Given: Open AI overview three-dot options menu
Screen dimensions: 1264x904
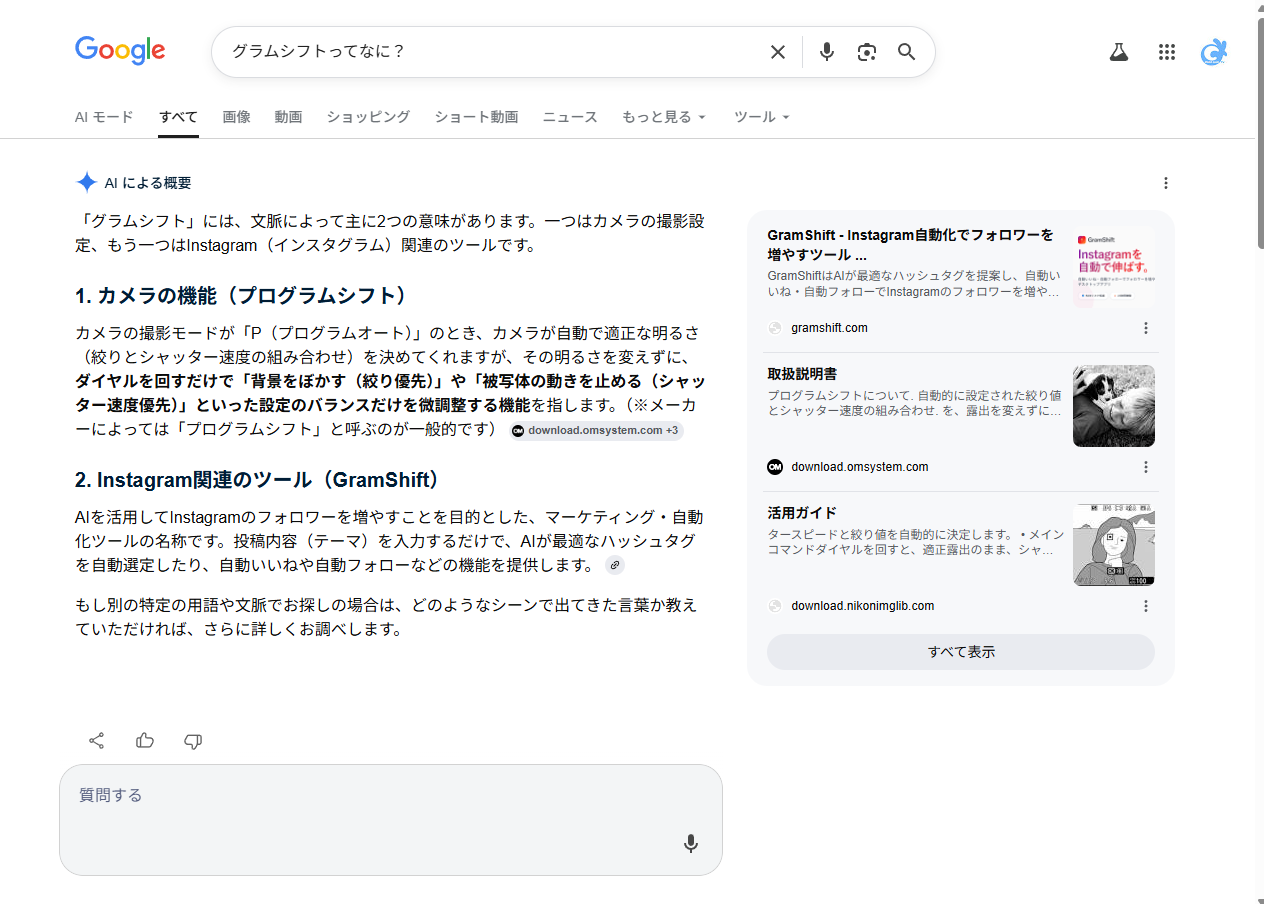Looking at the screenshot, I should click(x=1165, y=183).
